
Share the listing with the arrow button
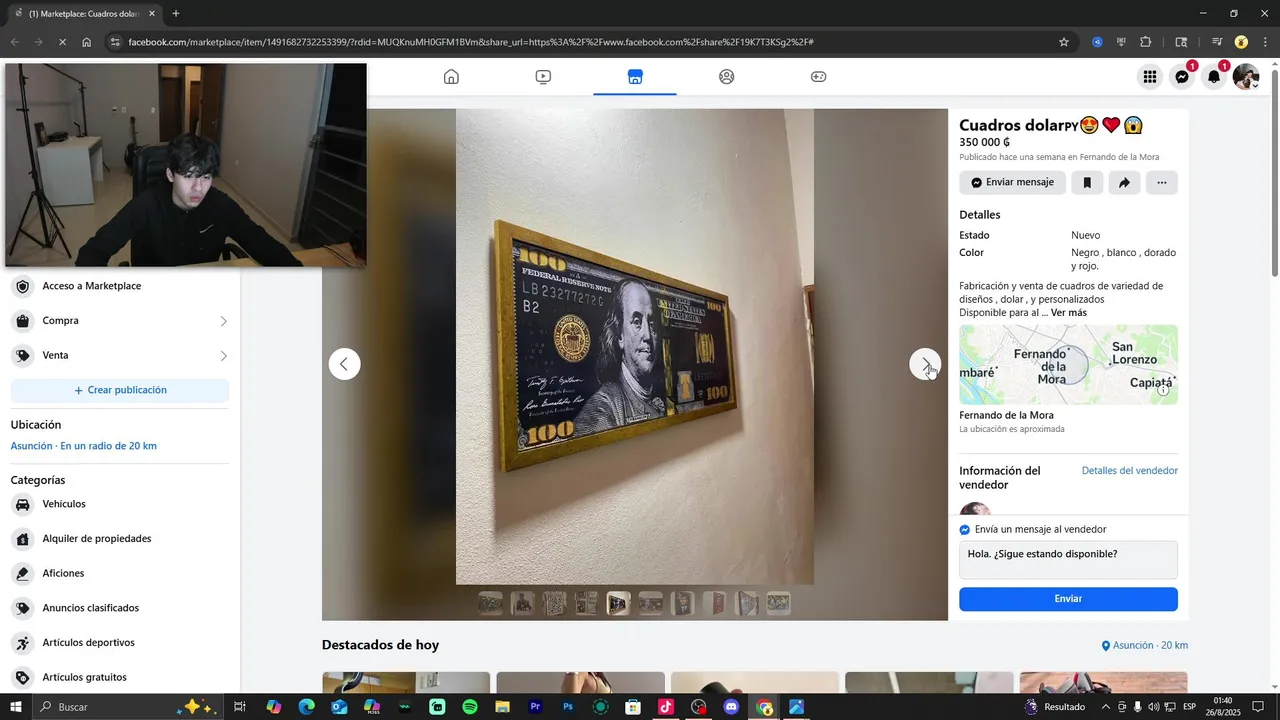click(x=1124, y=183)
